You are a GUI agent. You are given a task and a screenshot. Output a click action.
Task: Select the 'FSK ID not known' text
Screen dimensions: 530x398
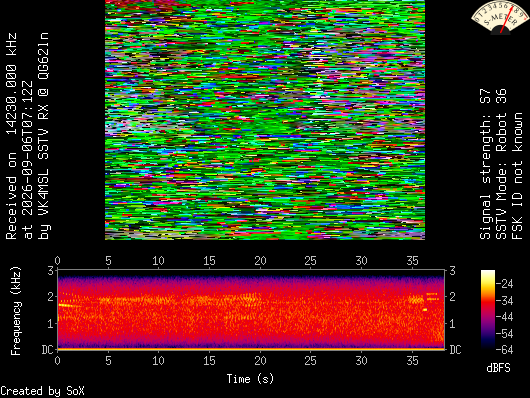pyautogui.click(x=517, y=176)
